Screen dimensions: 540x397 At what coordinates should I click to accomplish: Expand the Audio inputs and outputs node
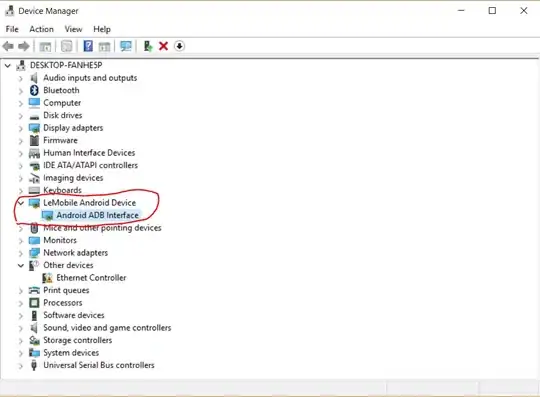(21, 79)
